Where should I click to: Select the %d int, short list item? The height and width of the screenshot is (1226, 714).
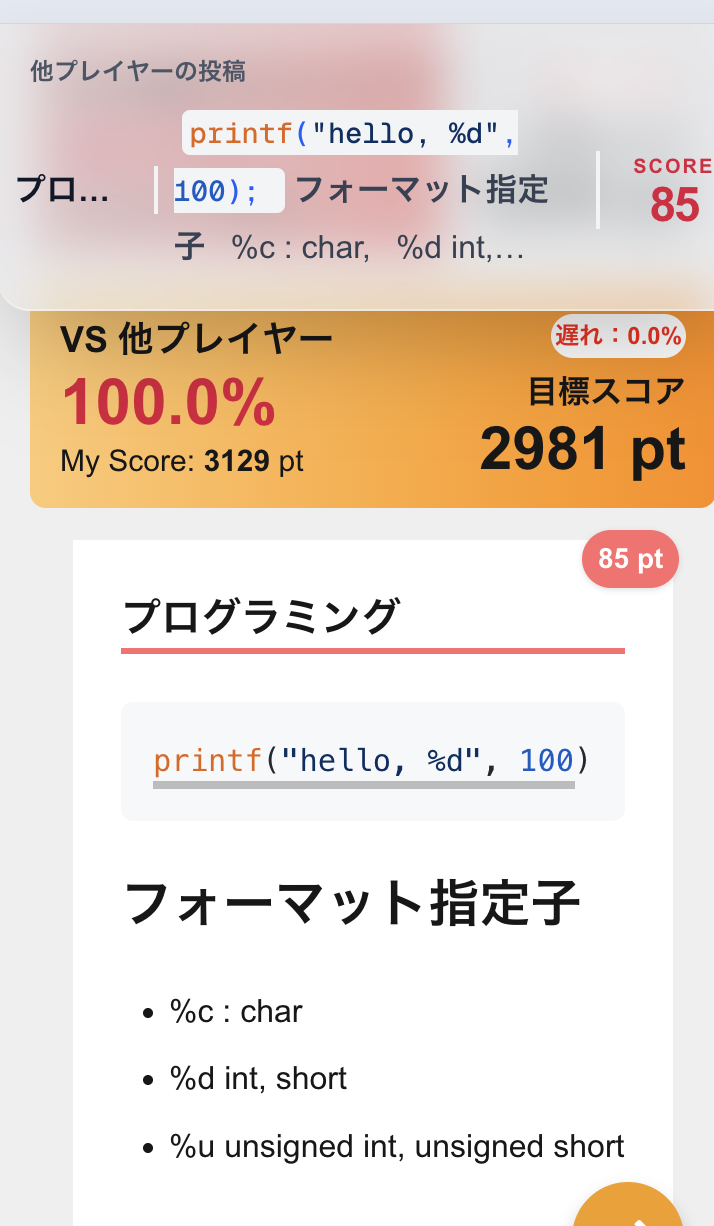click(x=258, y=1078)
